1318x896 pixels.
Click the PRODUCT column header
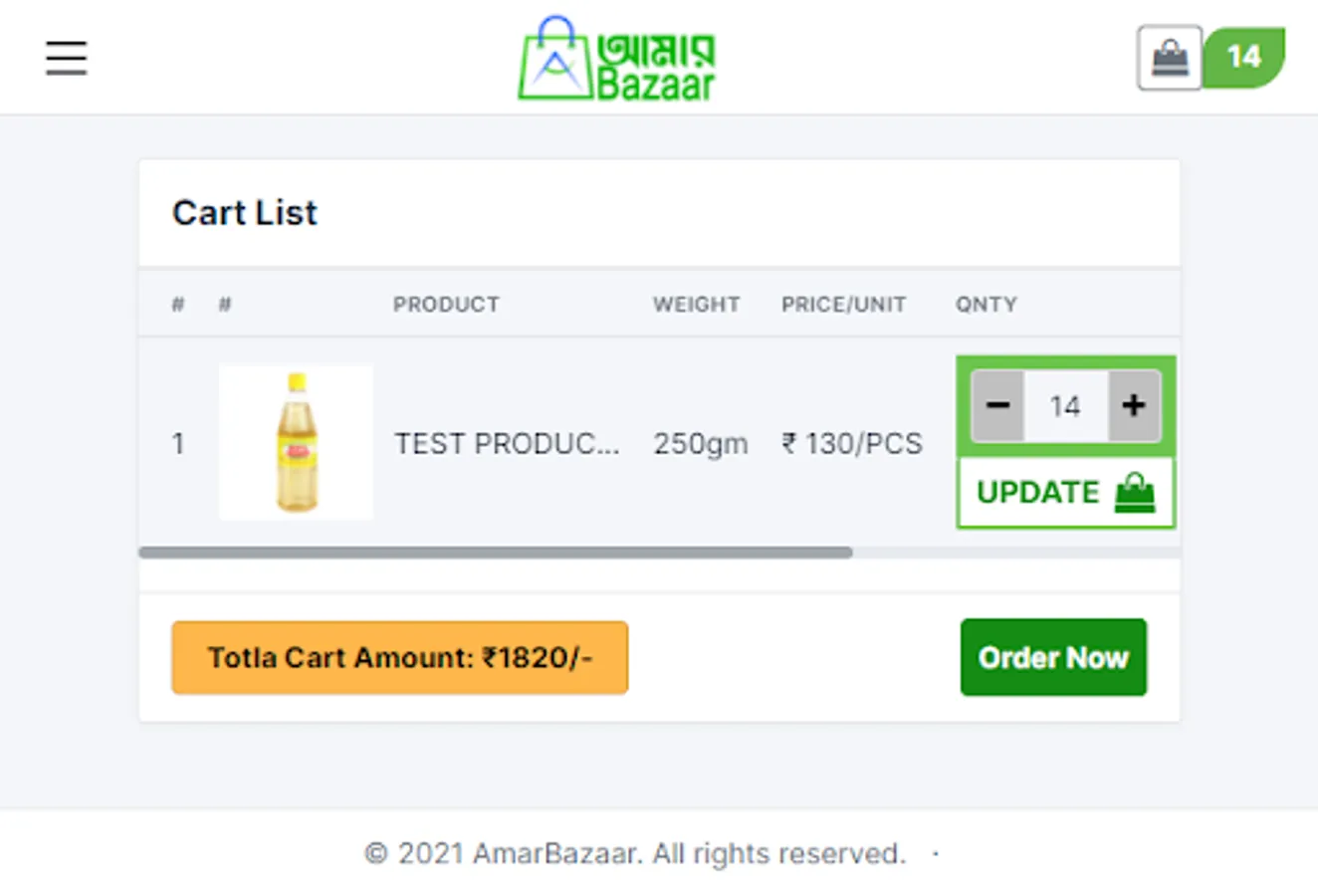pyautogui.click(x=446, y=305)
